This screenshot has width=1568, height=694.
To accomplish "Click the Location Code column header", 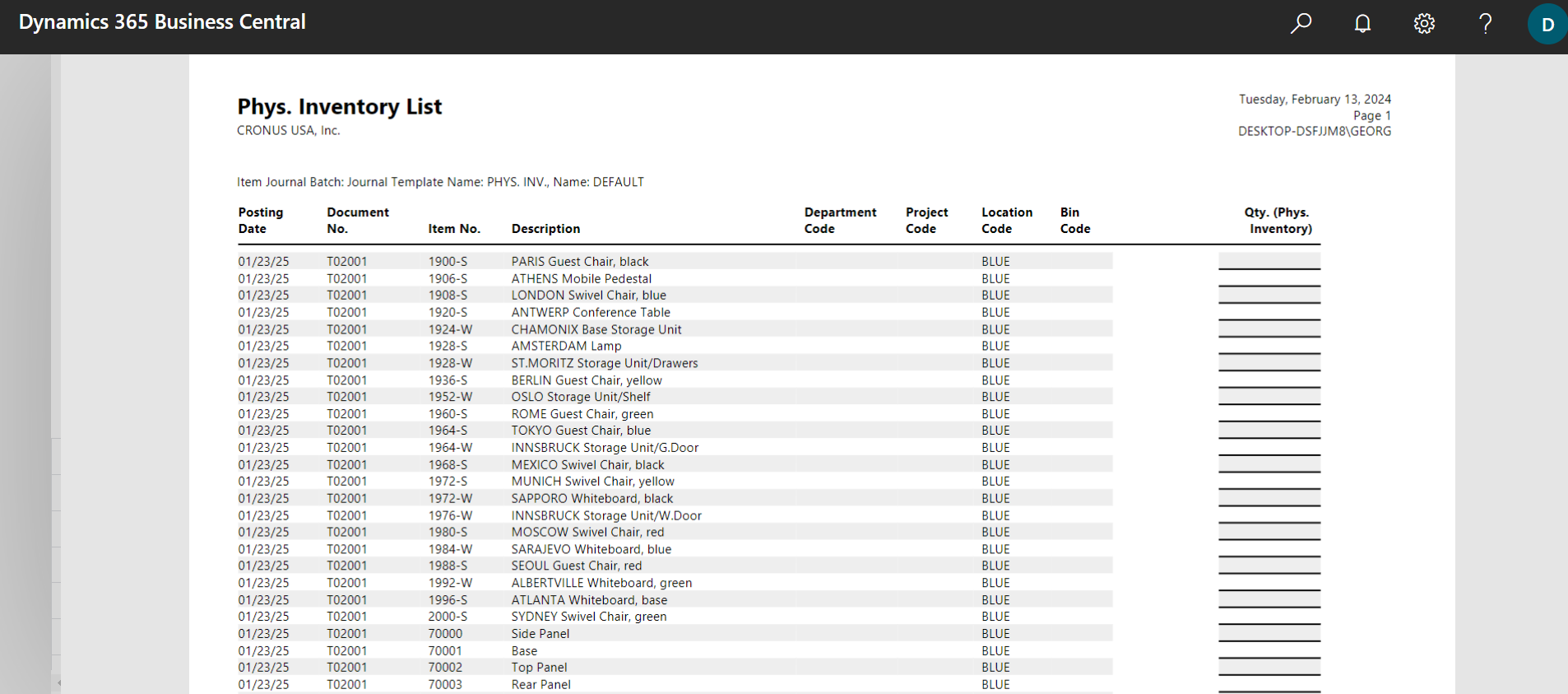I will click(1006, 221).
